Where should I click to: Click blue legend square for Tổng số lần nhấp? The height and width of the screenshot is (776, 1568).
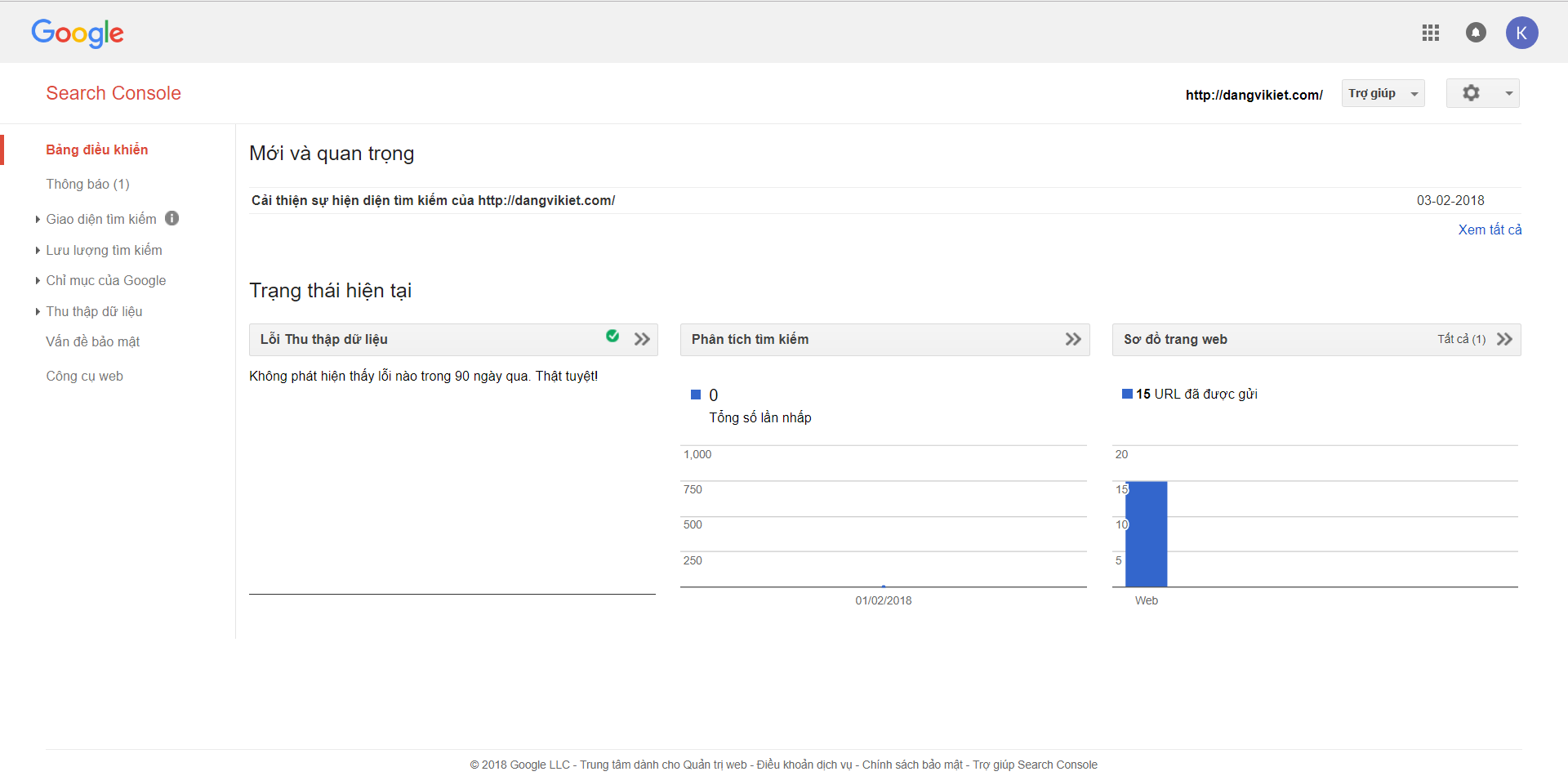pos(696,395)
